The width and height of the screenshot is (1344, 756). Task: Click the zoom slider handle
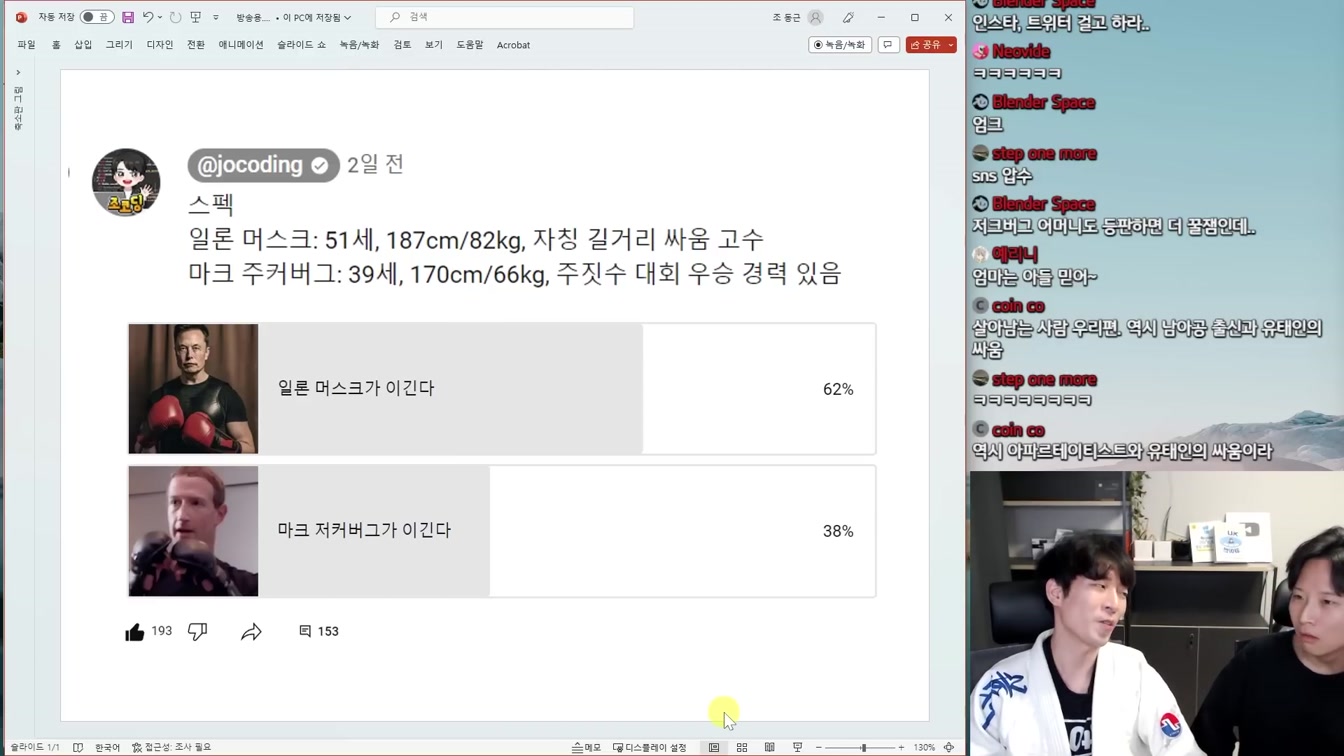pos(864,747)
